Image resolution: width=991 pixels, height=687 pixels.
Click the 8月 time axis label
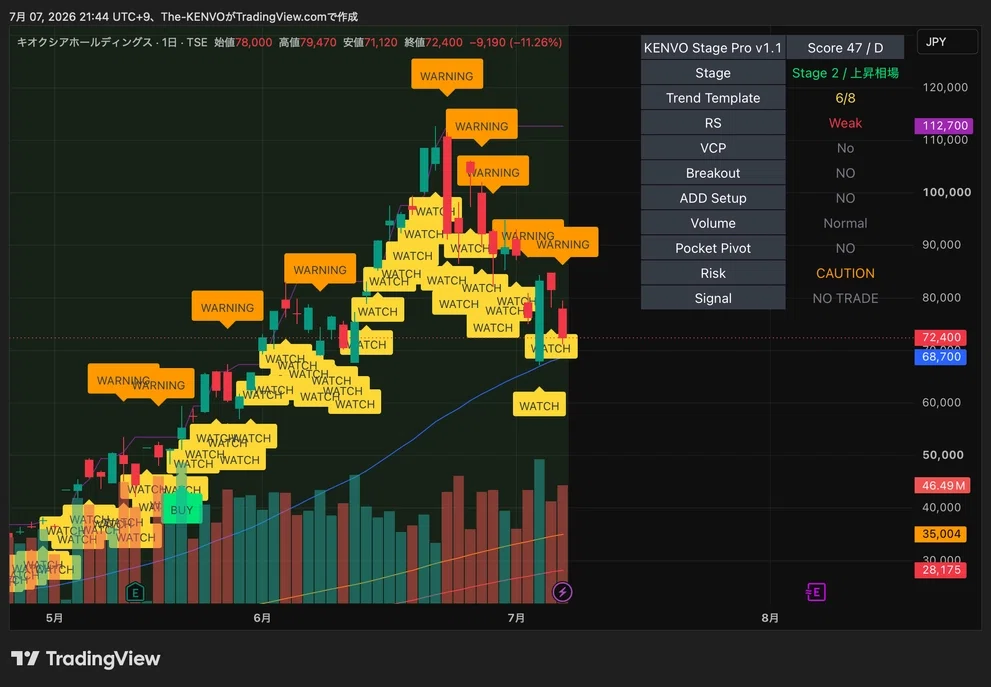(770, 617)
